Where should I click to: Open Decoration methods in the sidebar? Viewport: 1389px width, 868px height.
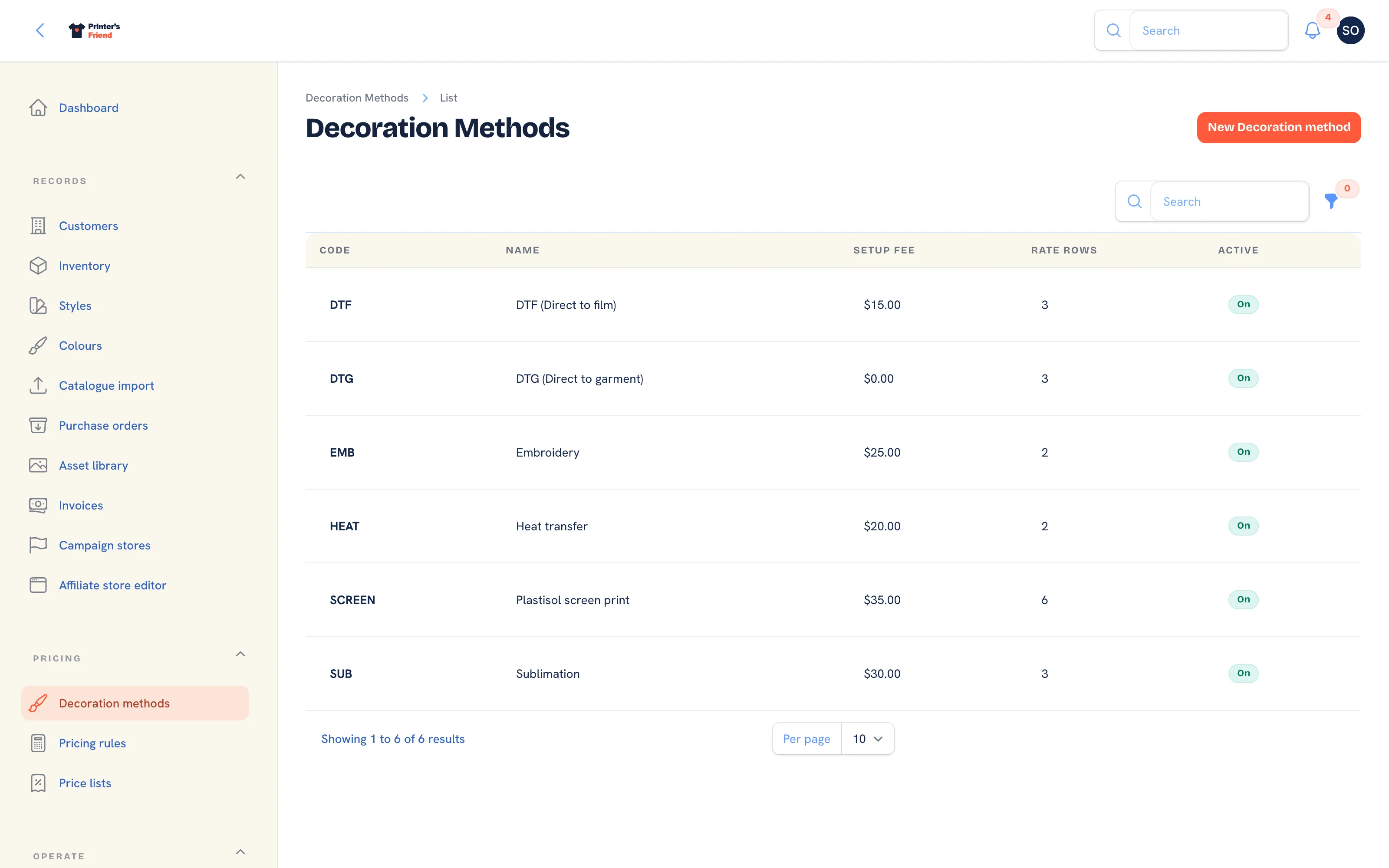click(x=135, y=703)
